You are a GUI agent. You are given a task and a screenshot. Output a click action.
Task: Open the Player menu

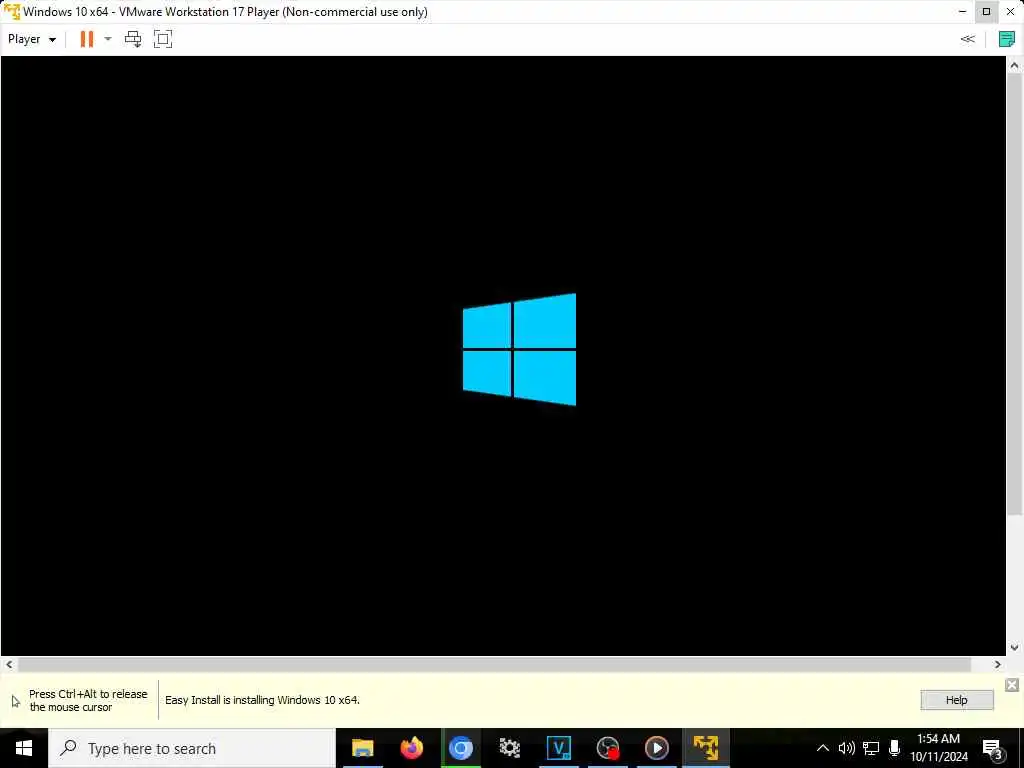click(x=31, y=39)
